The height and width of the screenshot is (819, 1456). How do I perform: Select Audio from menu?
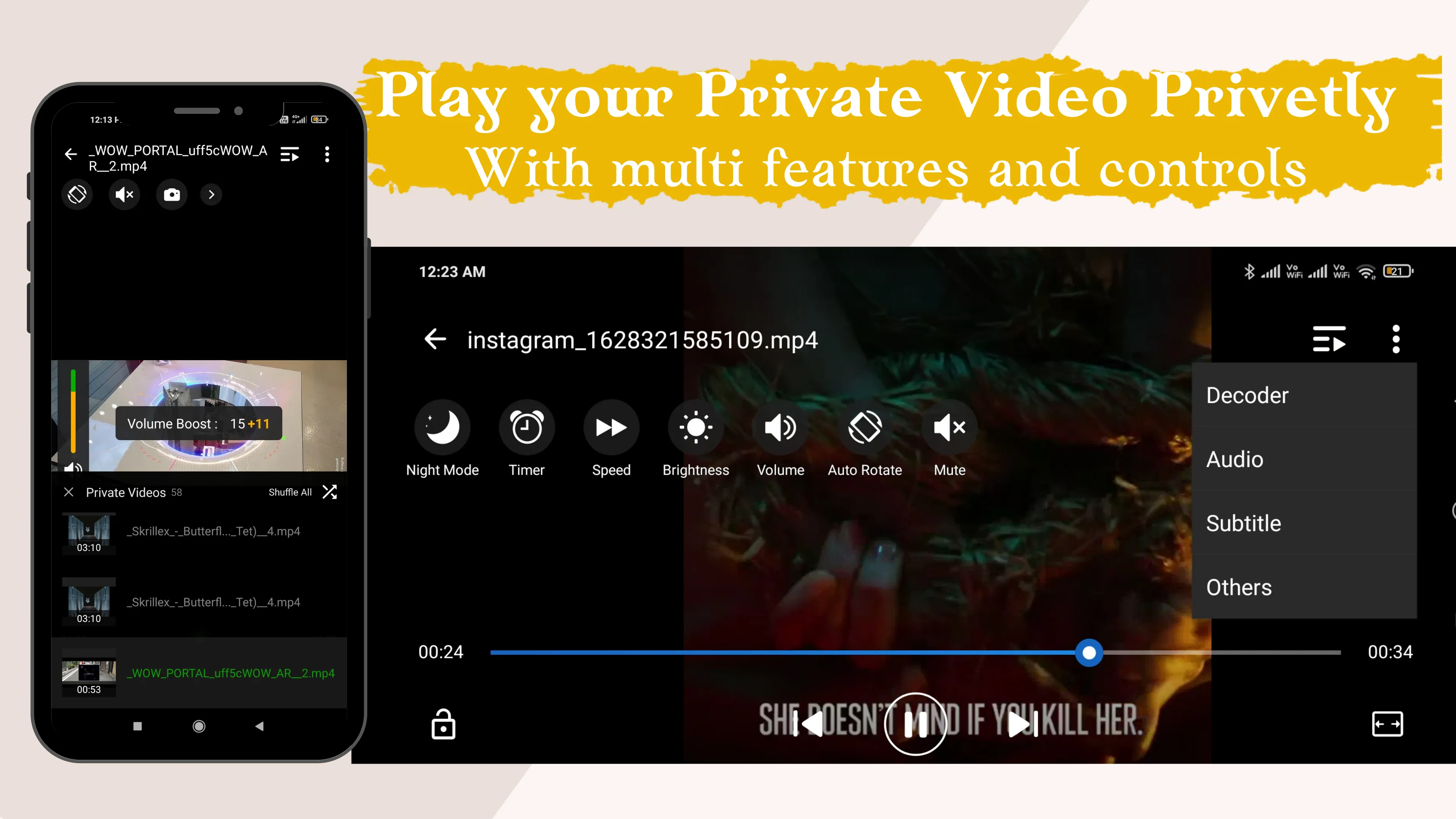tap(1234, 459)
